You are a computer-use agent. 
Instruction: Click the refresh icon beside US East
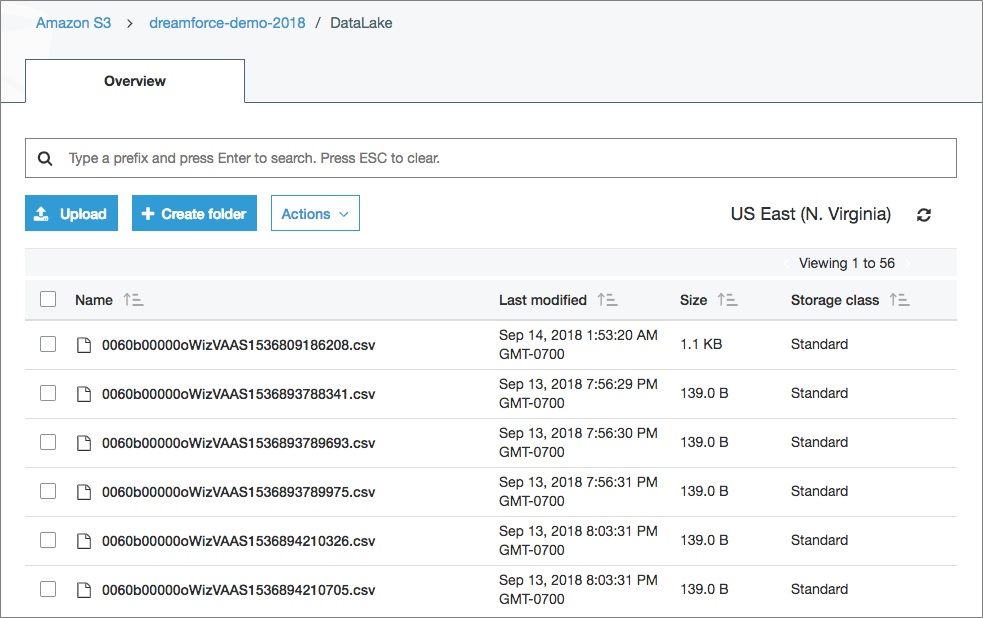pyautogui.click(x=924, y=215)
